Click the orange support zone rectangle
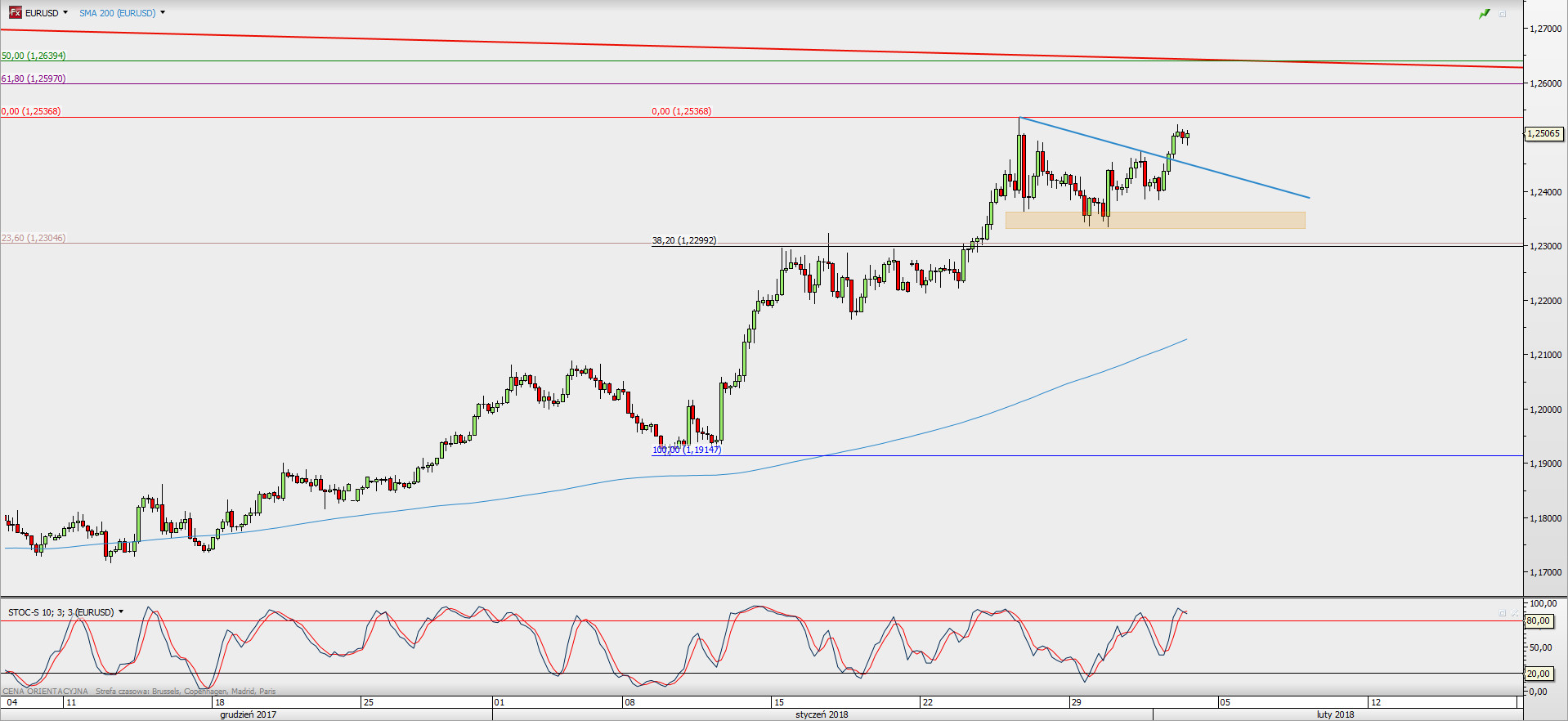Image resolution: width=1568 pixels, height=721 pixels. (1154, 220)
